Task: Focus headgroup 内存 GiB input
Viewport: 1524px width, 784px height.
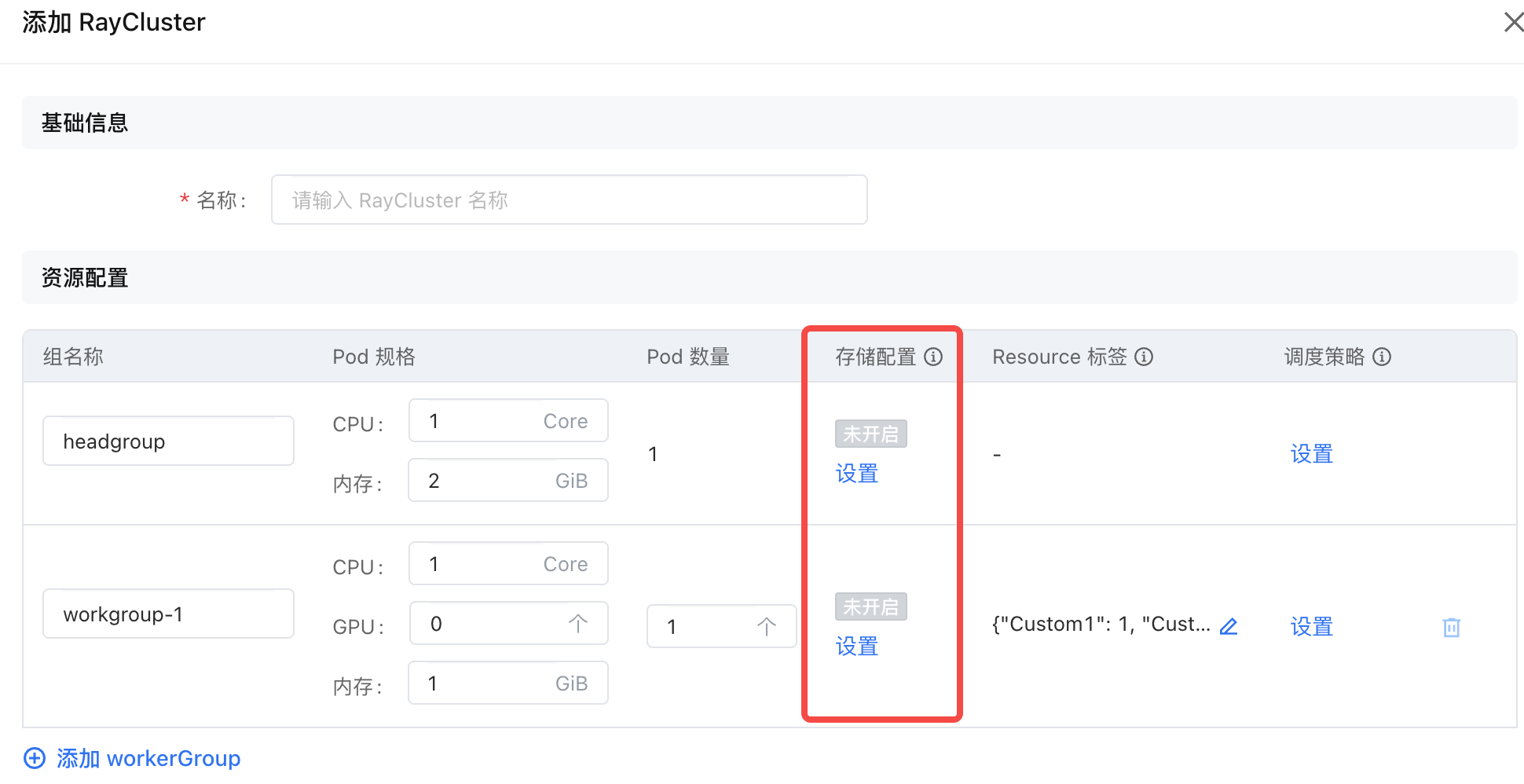Action: click(x=508, y=480)
